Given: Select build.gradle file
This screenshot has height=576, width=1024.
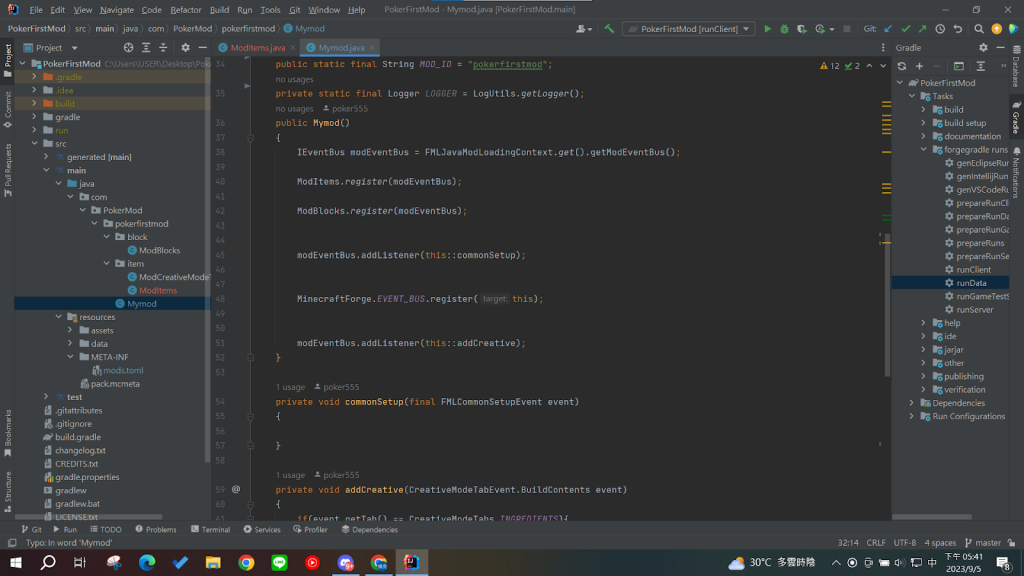Looking at the screenshot, I should 78,437.
